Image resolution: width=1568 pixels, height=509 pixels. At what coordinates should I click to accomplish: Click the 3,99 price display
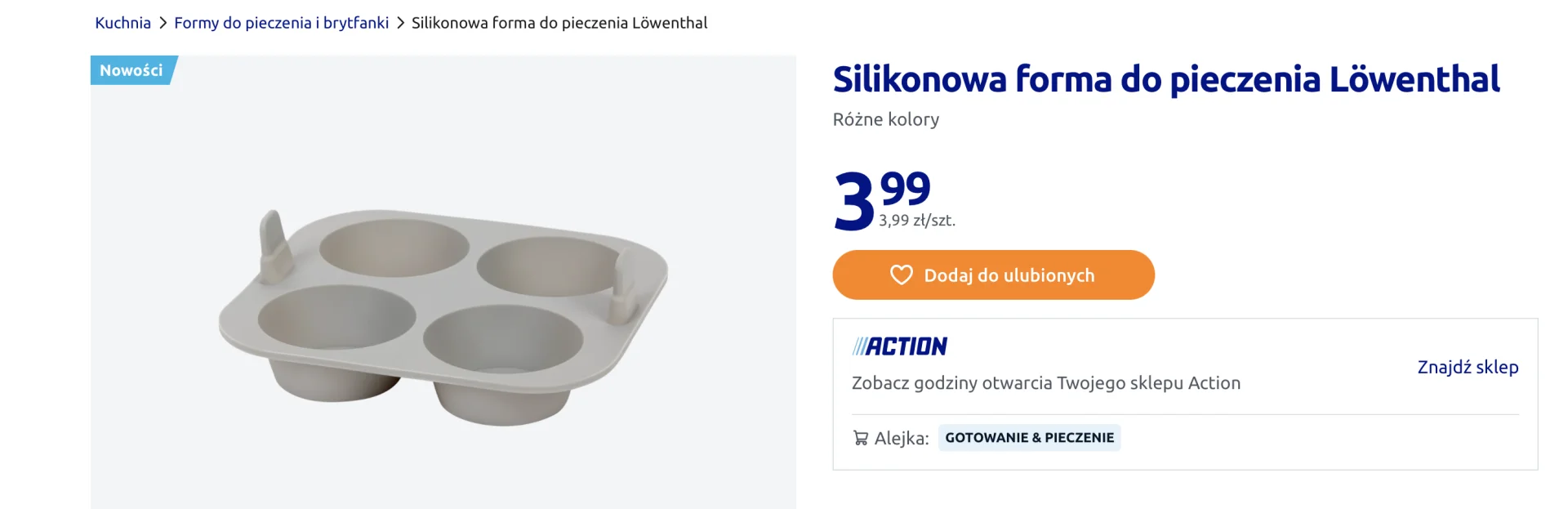[x=882, y=199]
